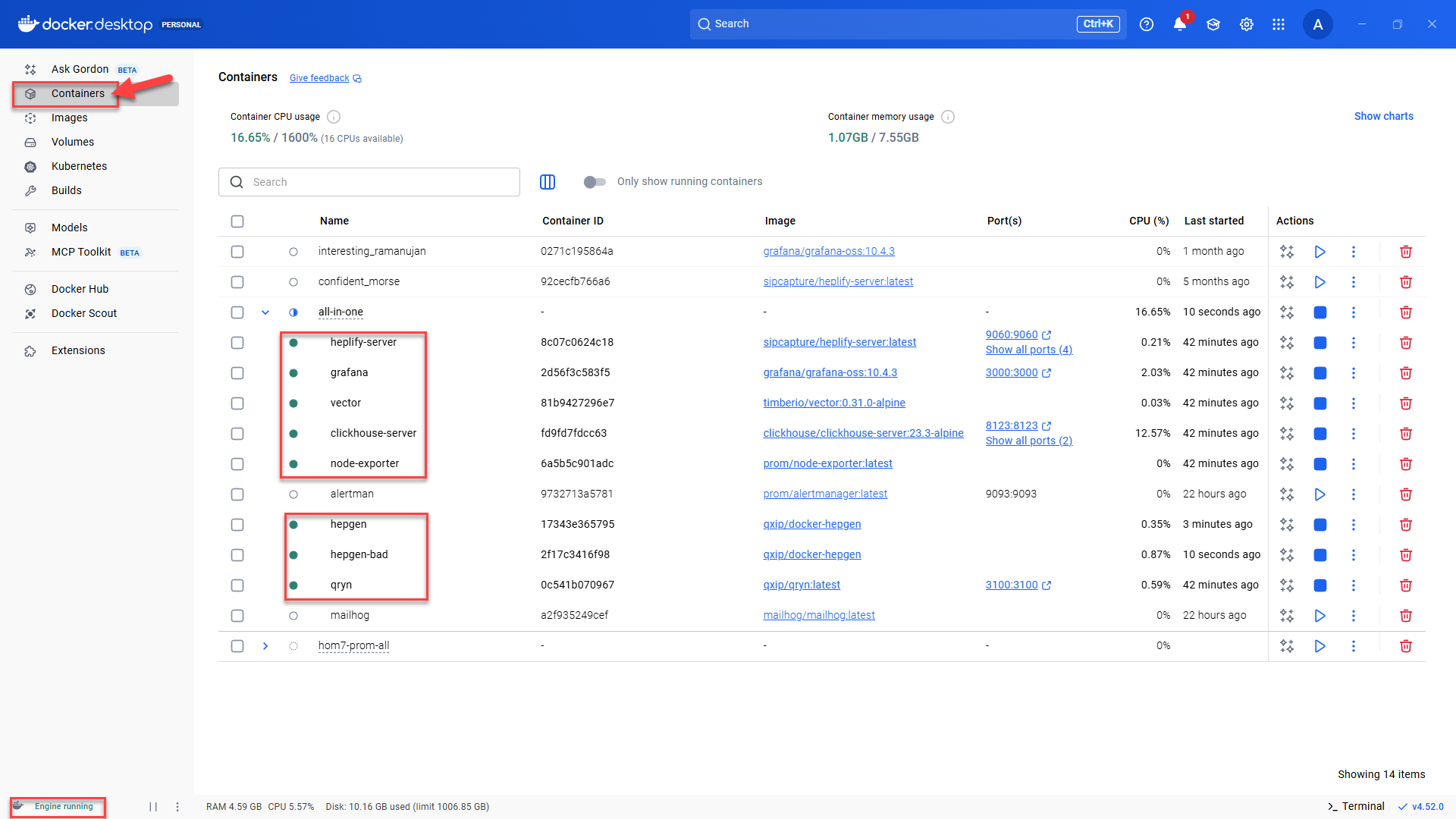Start the mailhog container

point(1319,616)
